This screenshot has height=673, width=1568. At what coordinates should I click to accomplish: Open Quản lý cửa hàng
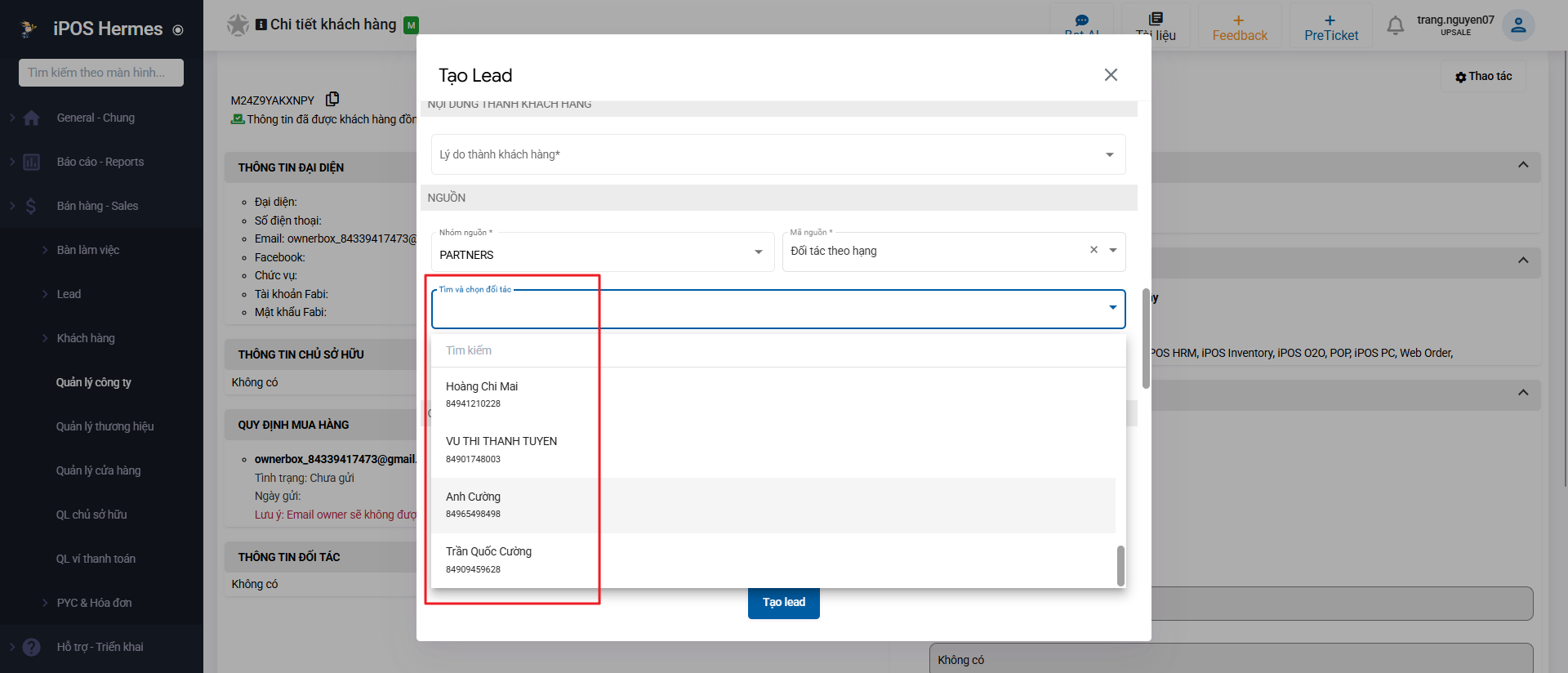point(99,470)
